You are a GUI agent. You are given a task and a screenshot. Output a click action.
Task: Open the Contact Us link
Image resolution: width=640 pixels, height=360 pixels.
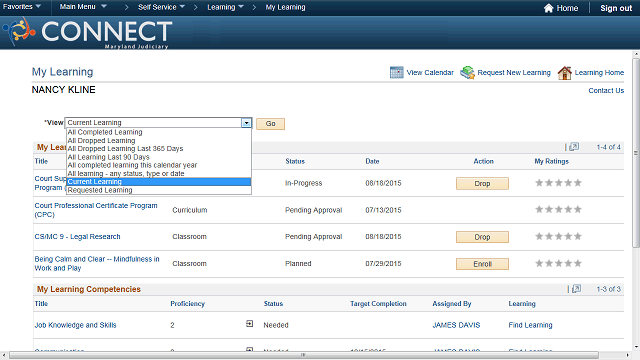[606, 91]
